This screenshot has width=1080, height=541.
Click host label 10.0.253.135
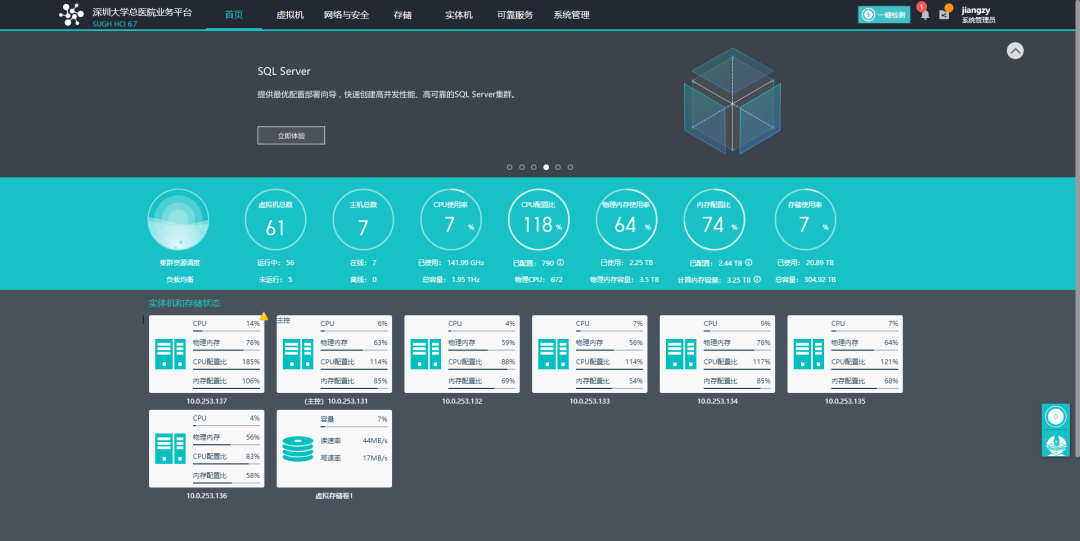[x=845, y=401]
